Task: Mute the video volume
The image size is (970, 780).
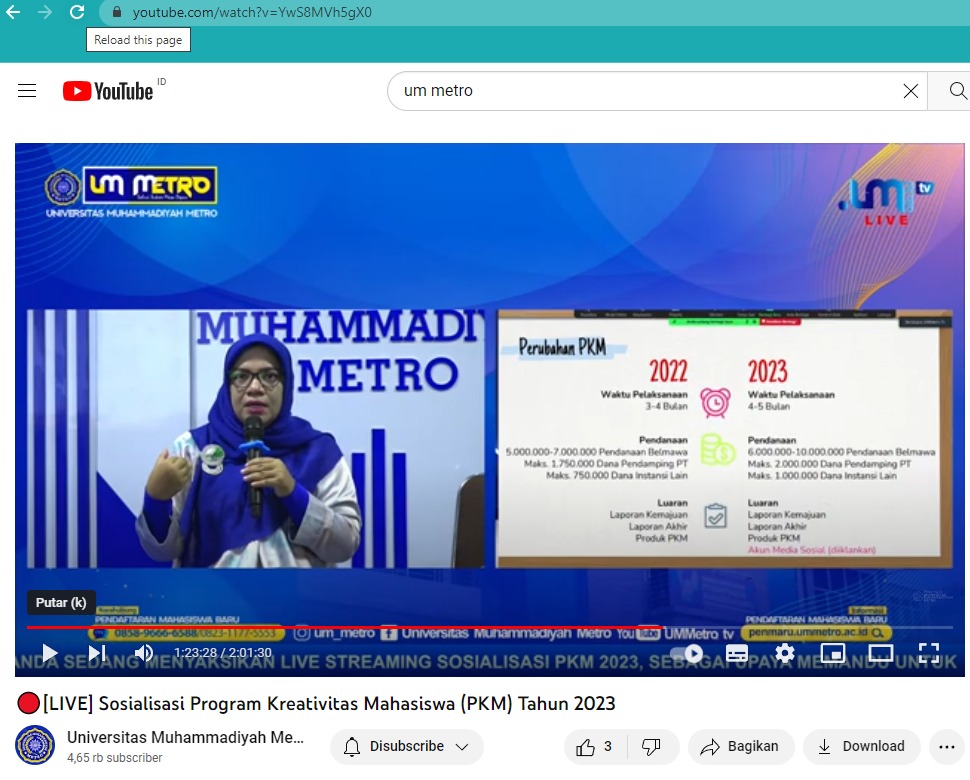Action: coord(144,653)
